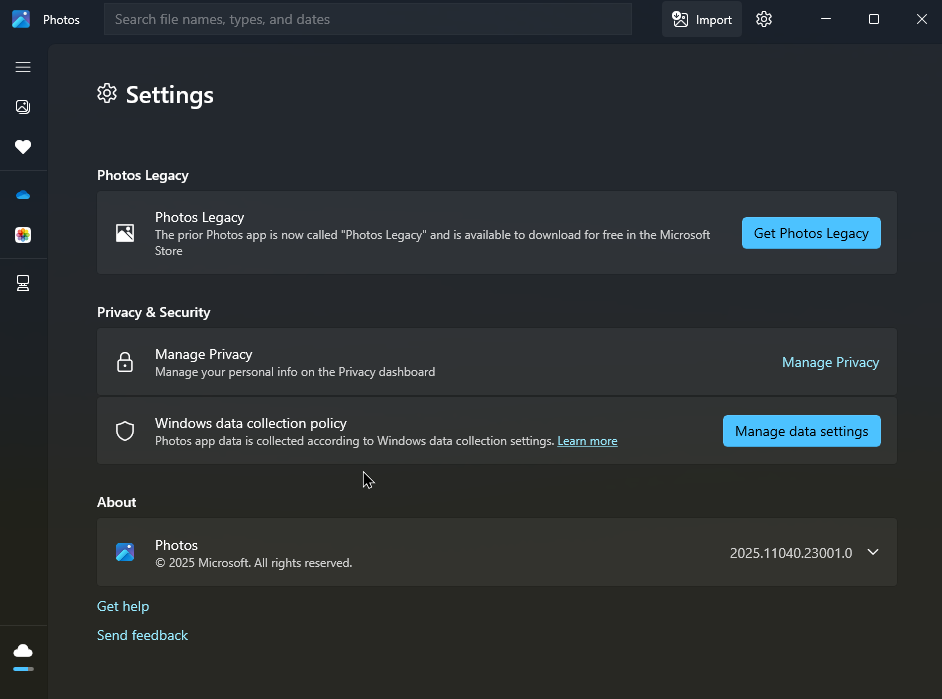The height and width of the screenshot is (699, 942).
Task: Go to the Gallery sidebar icon
Action: click(x=23, y=107)
